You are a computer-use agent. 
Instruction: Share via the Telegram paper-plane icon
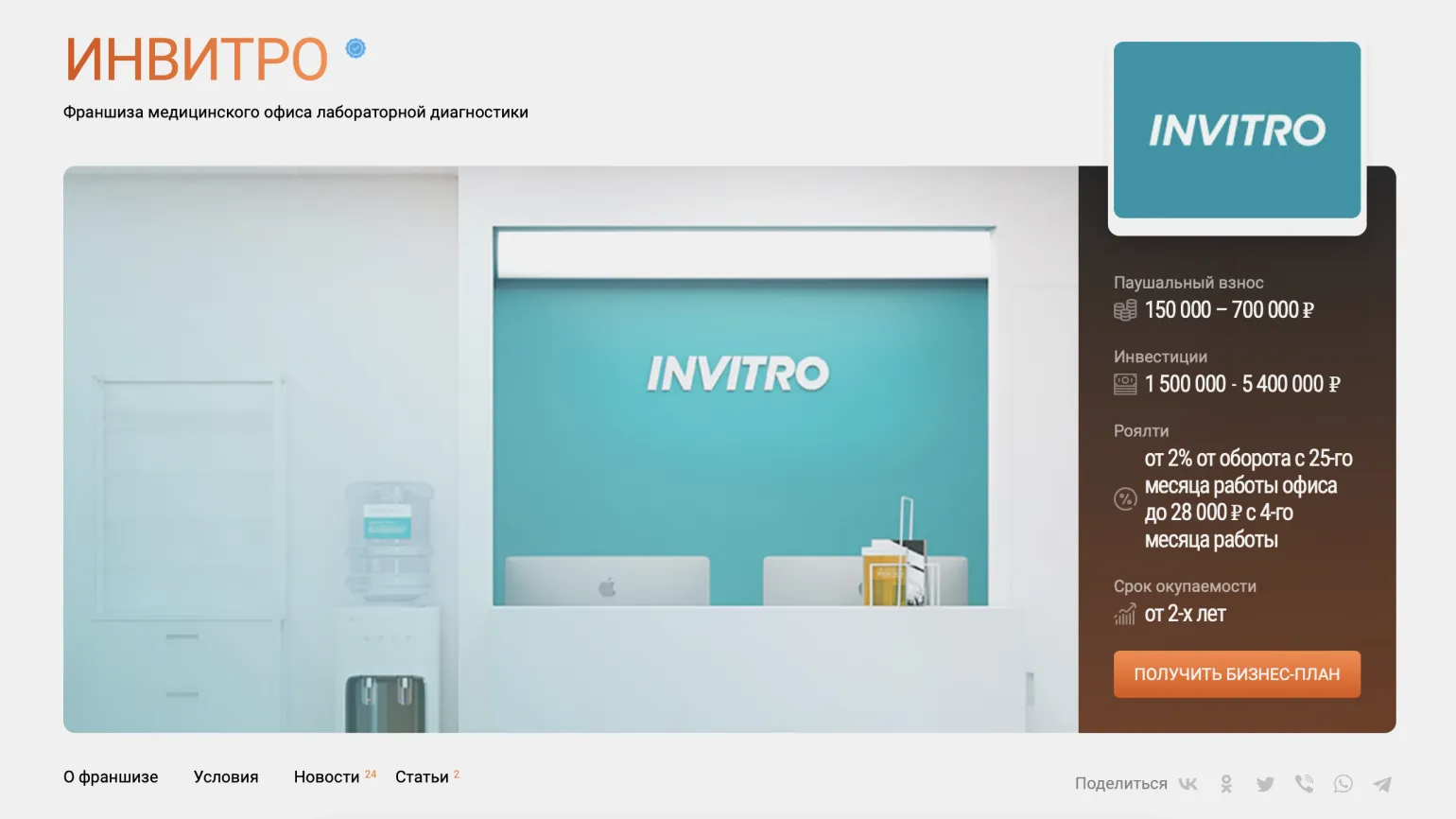coord(1382,784)
